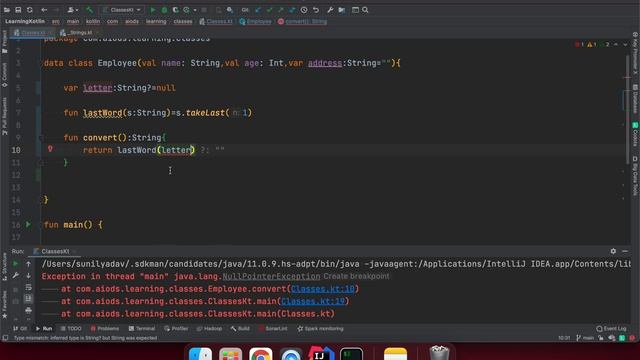Navigate back with the left arrow
The height and width of the screenshot is (360, 640).
click(x=44, y=10)
